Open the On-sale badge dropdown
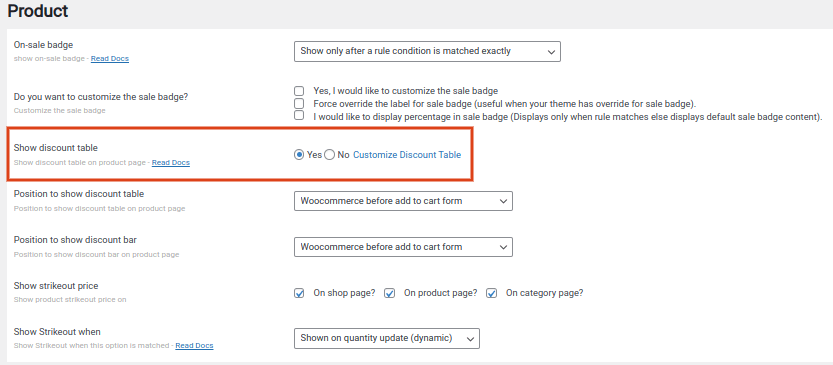The image size is (833, 365). pos(427,52)
